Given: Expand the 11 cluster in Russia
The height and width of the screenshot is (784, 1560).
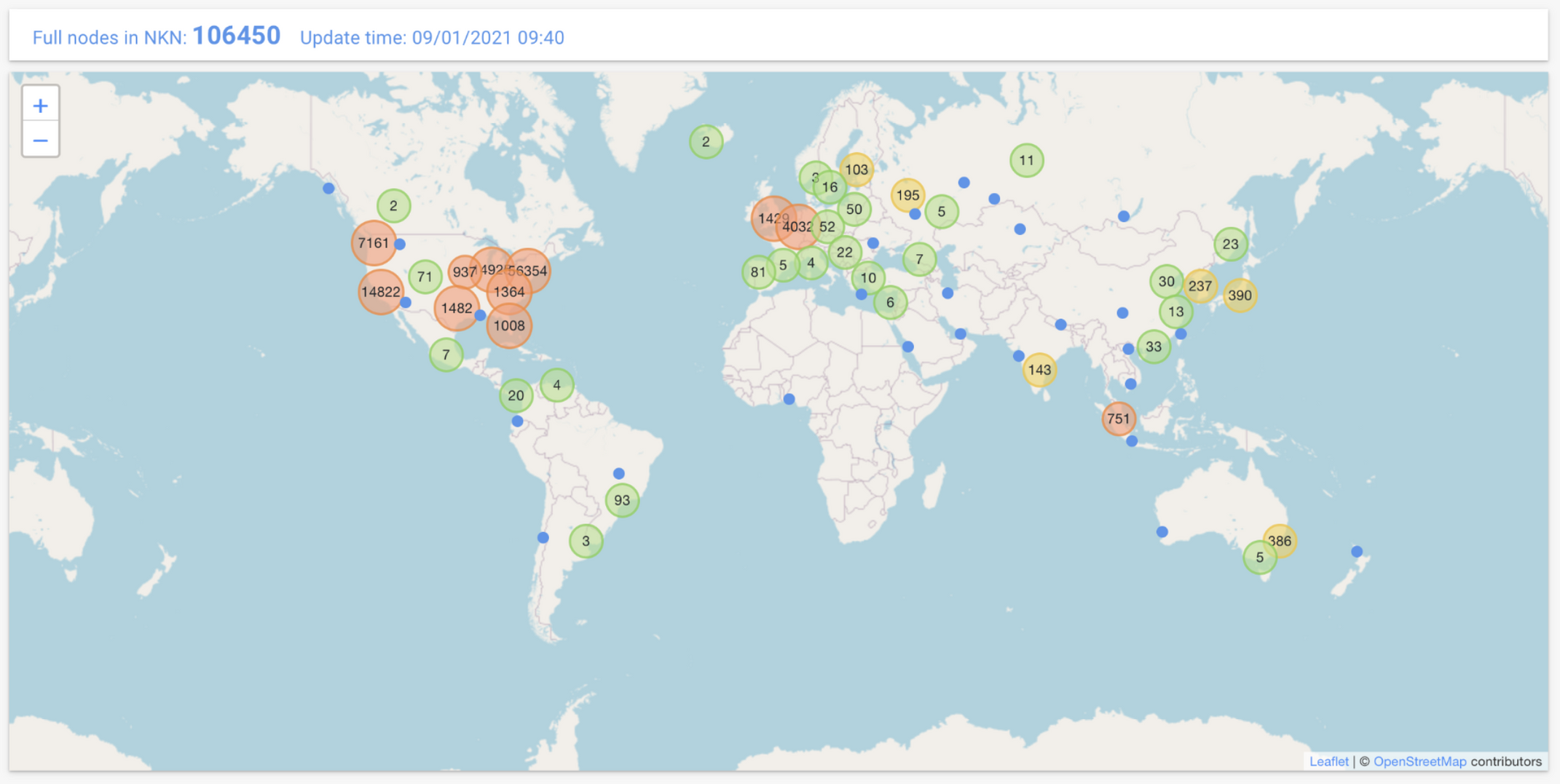Looking at the screenshot, I should (1027, 160).
